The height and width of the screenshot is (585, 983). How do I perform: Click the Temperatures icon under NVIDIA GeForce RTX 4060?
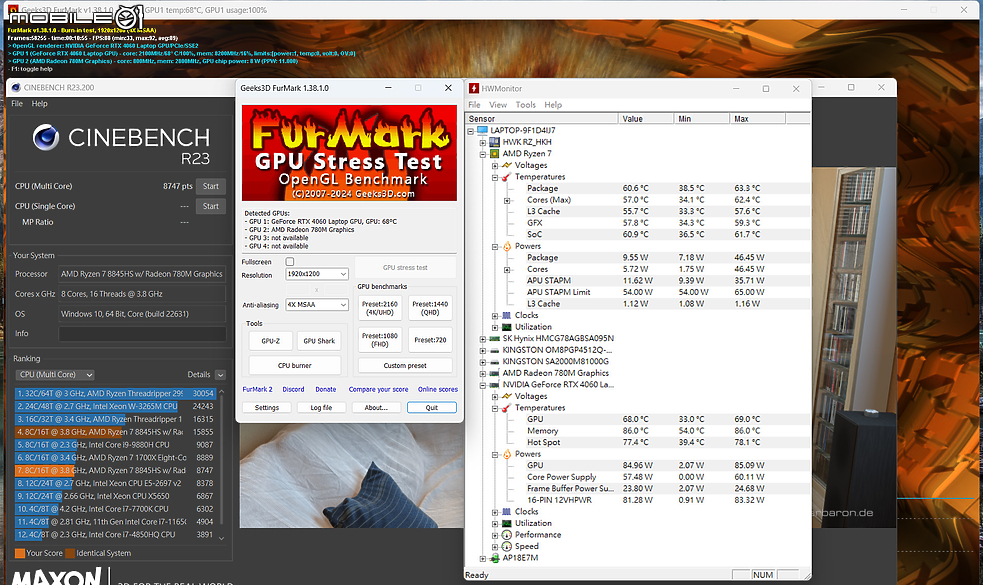(x=507, y=408)
